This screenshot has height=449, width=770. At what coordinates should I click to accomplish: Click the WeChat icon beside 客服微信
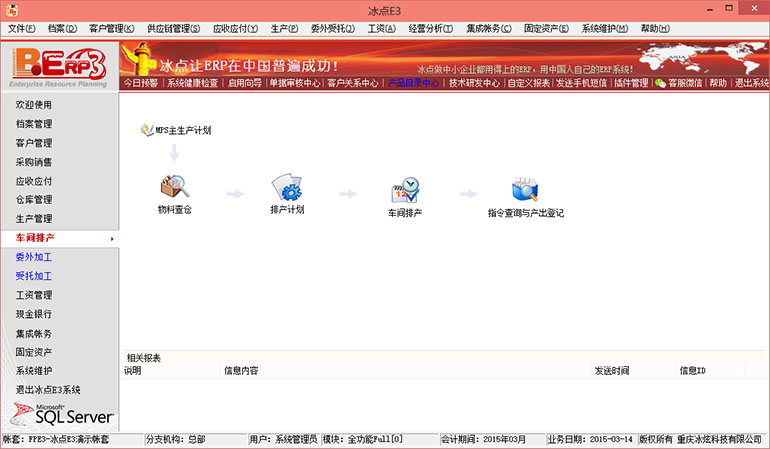click(660, 84)
